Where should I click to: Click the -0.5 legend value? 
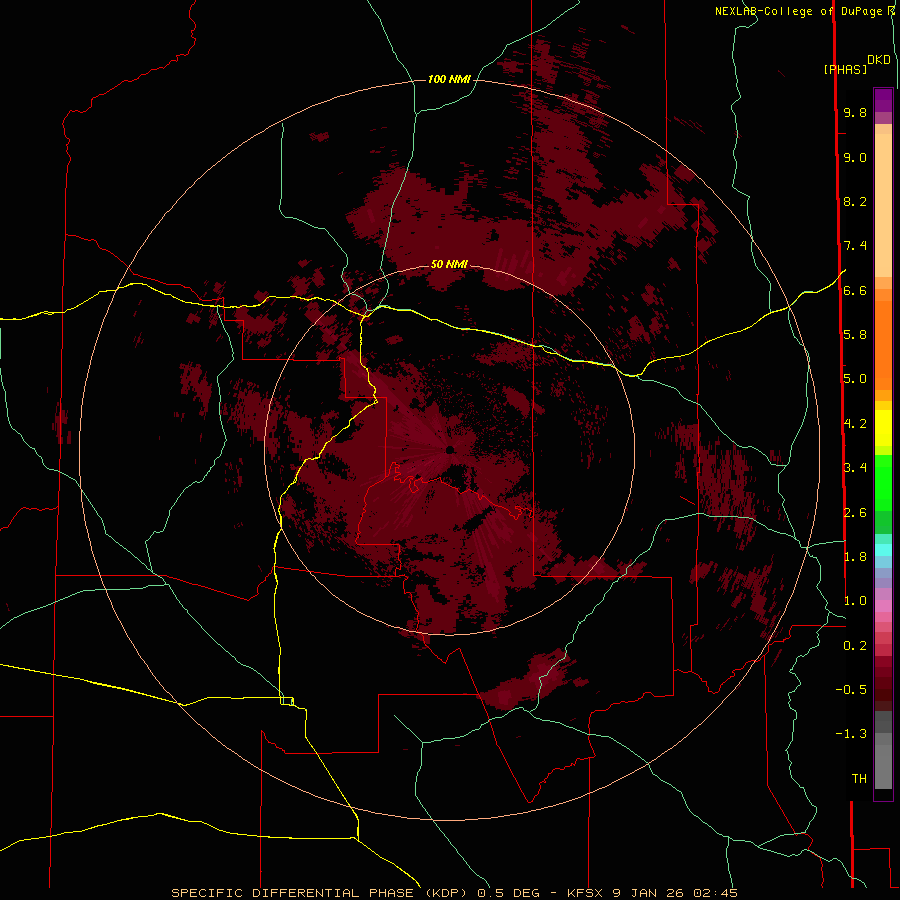851,690
